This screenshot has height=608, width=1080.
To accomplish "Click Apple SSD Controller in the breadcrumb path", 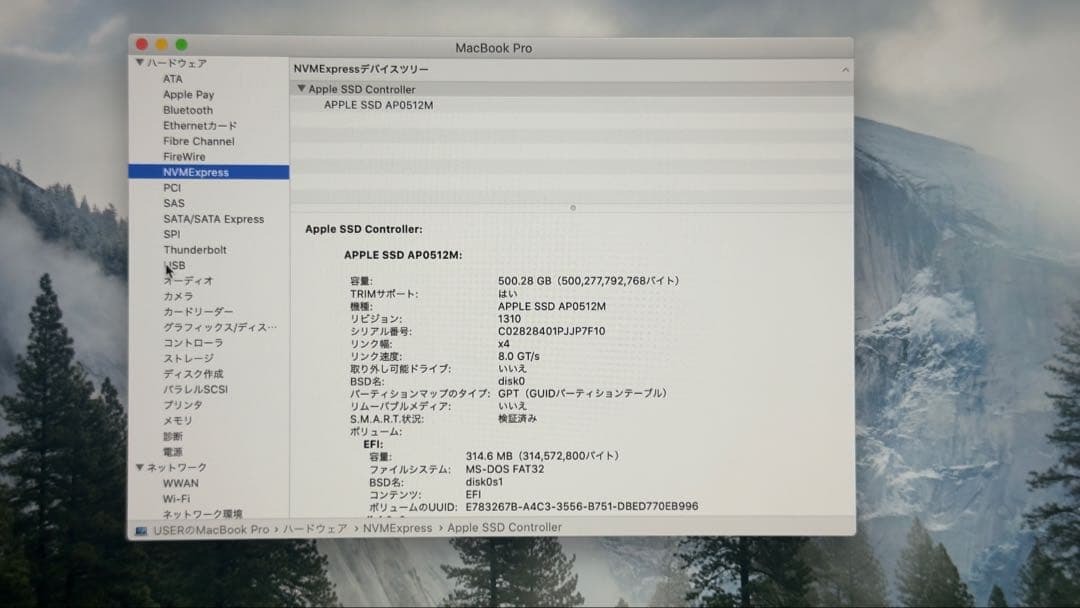I will [503, 527].
